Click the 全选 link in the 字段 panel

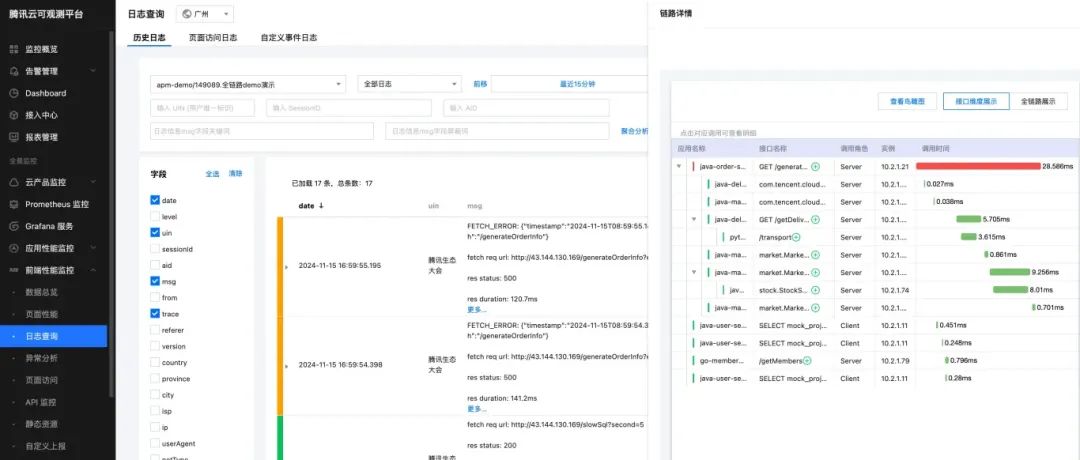click(212, 174)
